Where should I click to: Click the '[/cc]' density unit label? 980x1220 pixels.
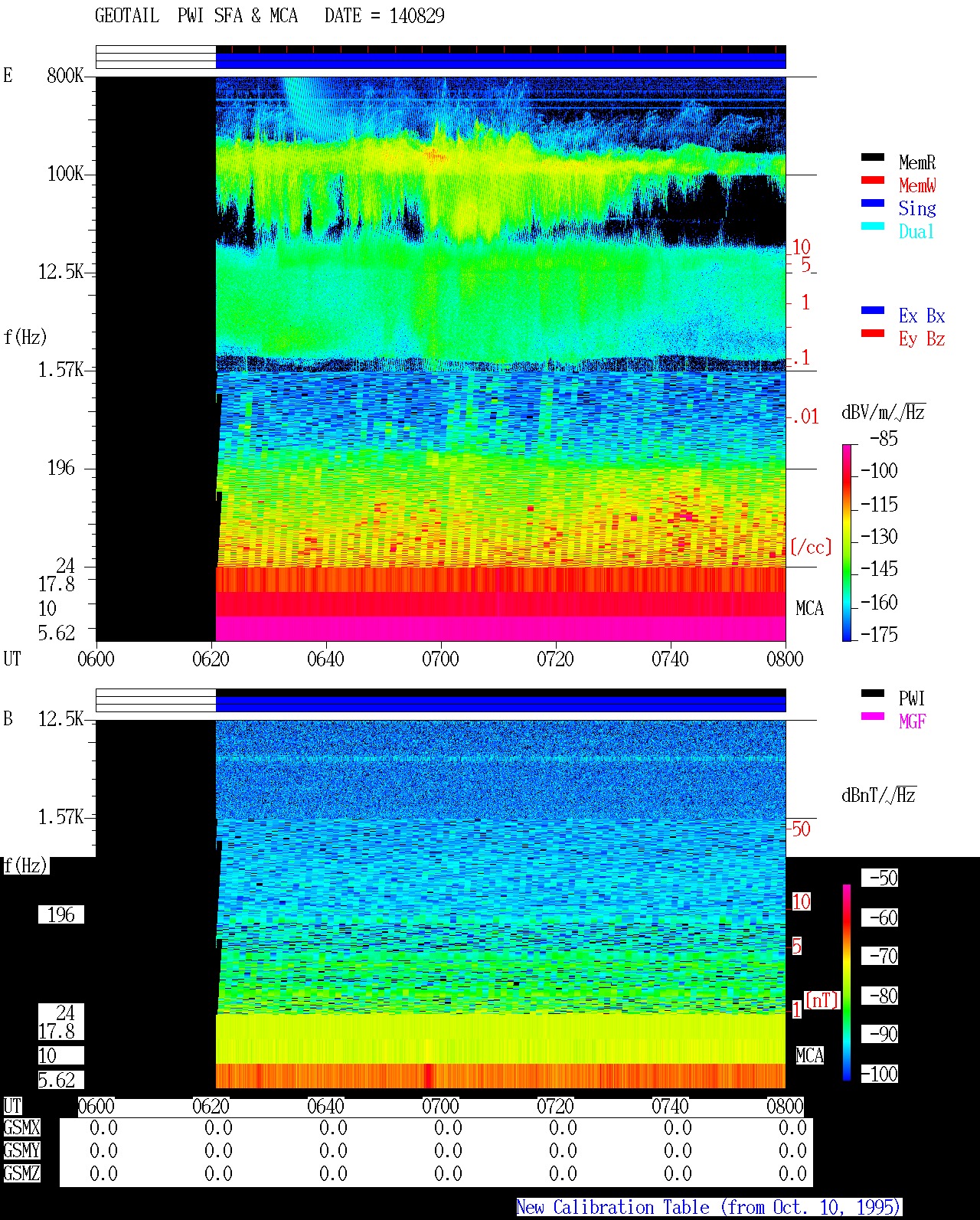[811, 547]
